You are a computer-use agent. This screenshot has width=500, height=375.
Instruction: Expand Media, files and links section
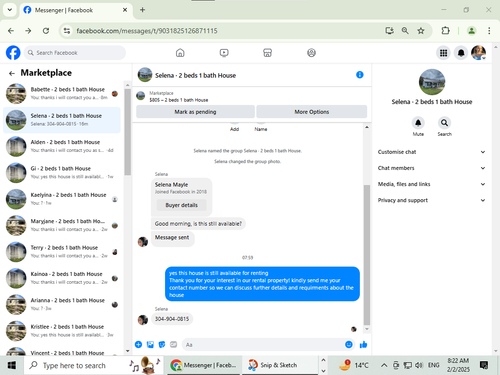point(431,184)
